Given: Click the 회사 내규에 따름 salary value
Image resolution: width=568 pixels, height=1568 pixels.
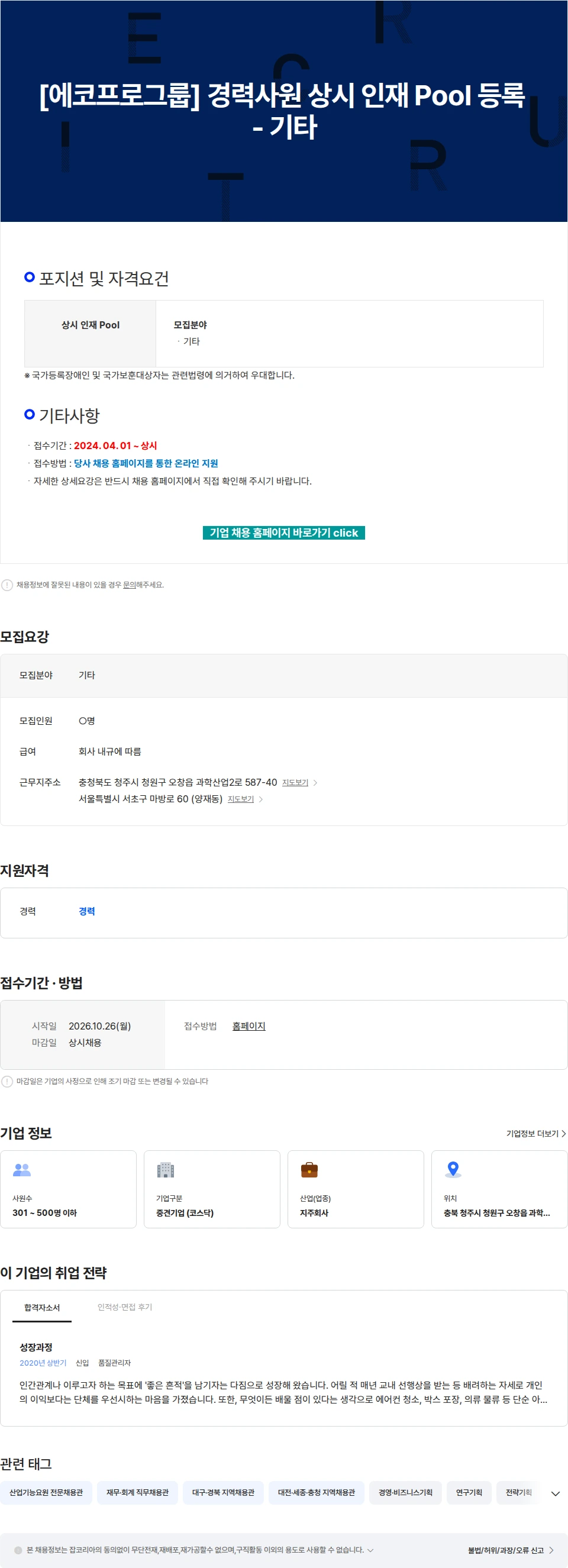Looking at the screenshot, I should coord(110,751).
